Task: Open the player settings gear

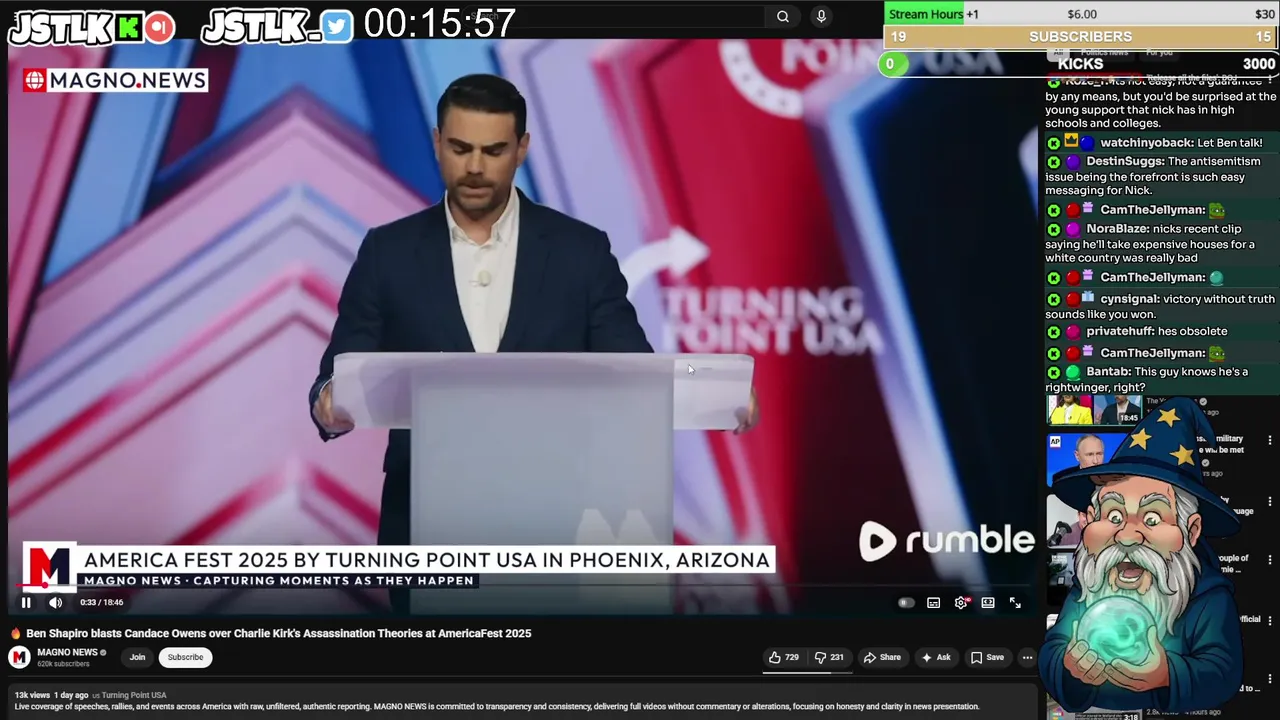Action: pos(961,603)
